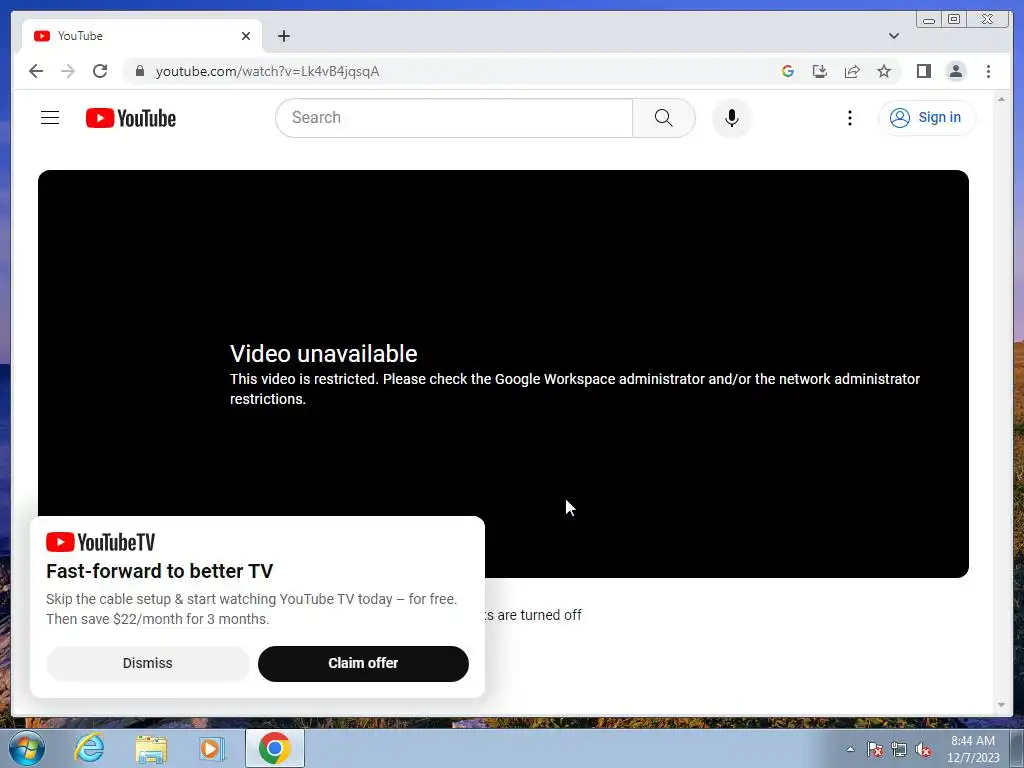The height and width of the screenshot is (768, 1024).
Task: Open Windows Media Player from taskbar
Action: click(212, 748)
